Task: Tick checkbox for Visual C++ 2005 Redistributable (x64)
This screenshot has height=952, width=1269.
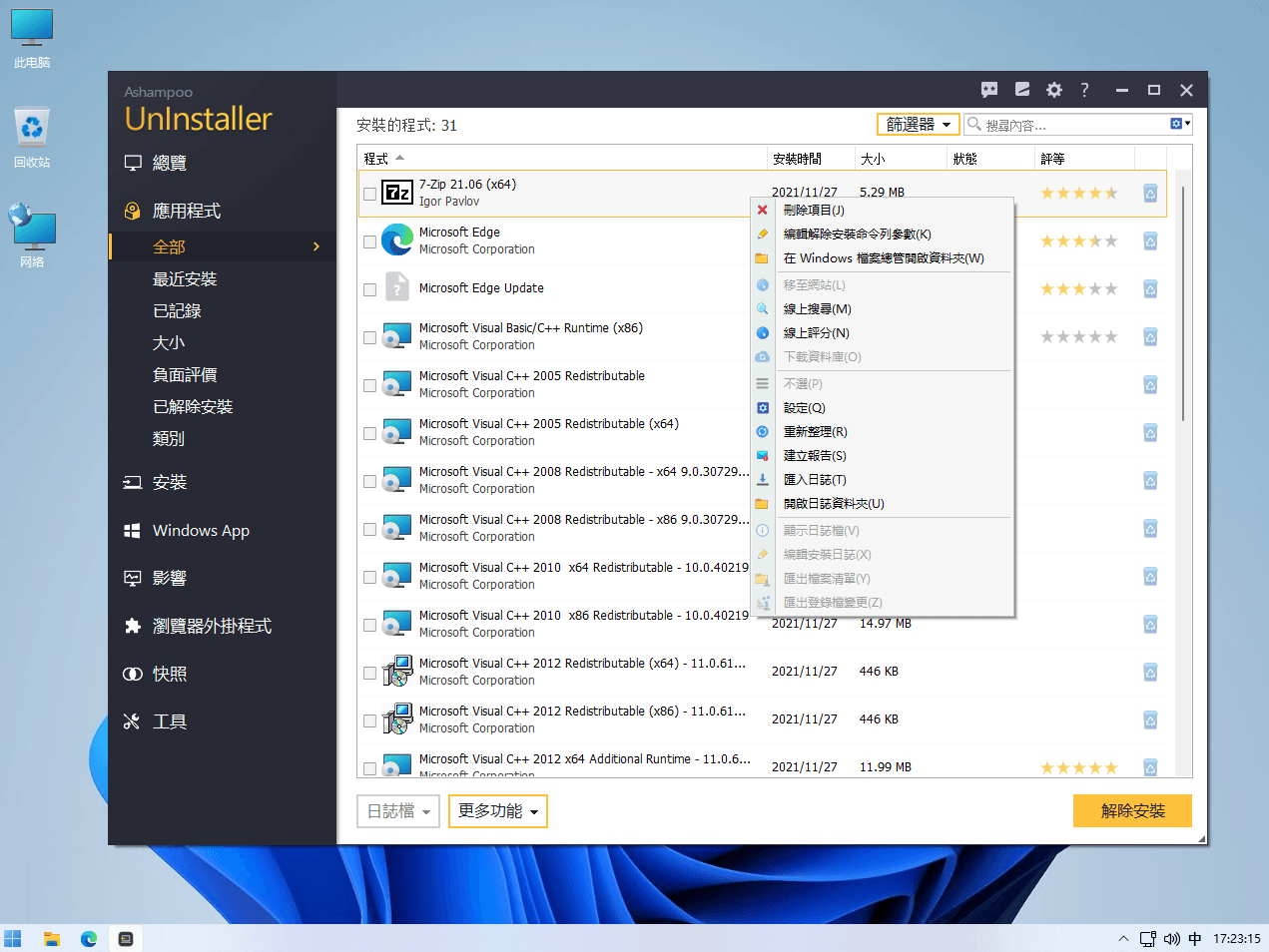Action: tap(369, 433)
